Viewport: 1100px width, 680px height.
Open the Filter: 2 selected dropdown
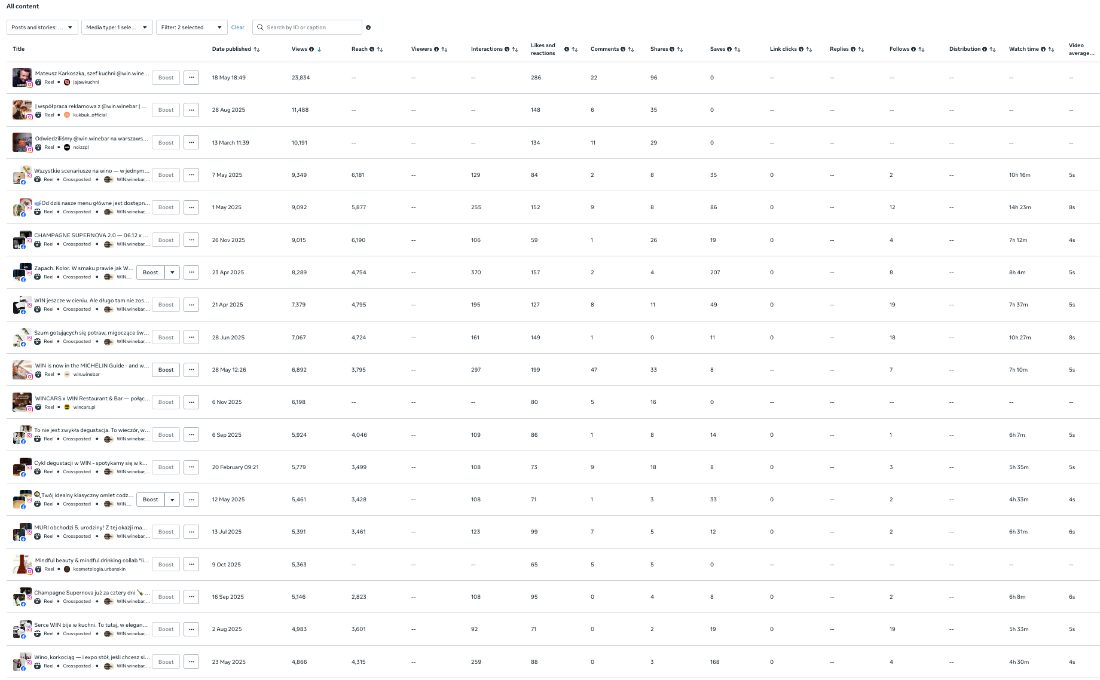click(x=192, y=27)
